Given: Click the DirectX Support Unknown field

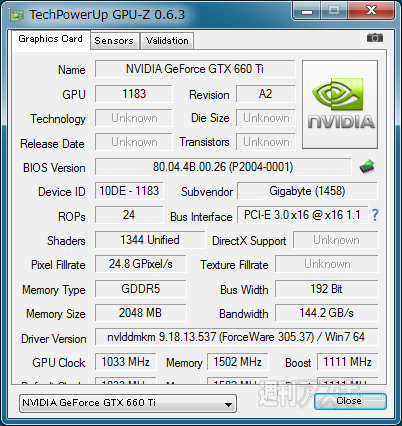Looking at the screenshot, I should click(336, 240).
